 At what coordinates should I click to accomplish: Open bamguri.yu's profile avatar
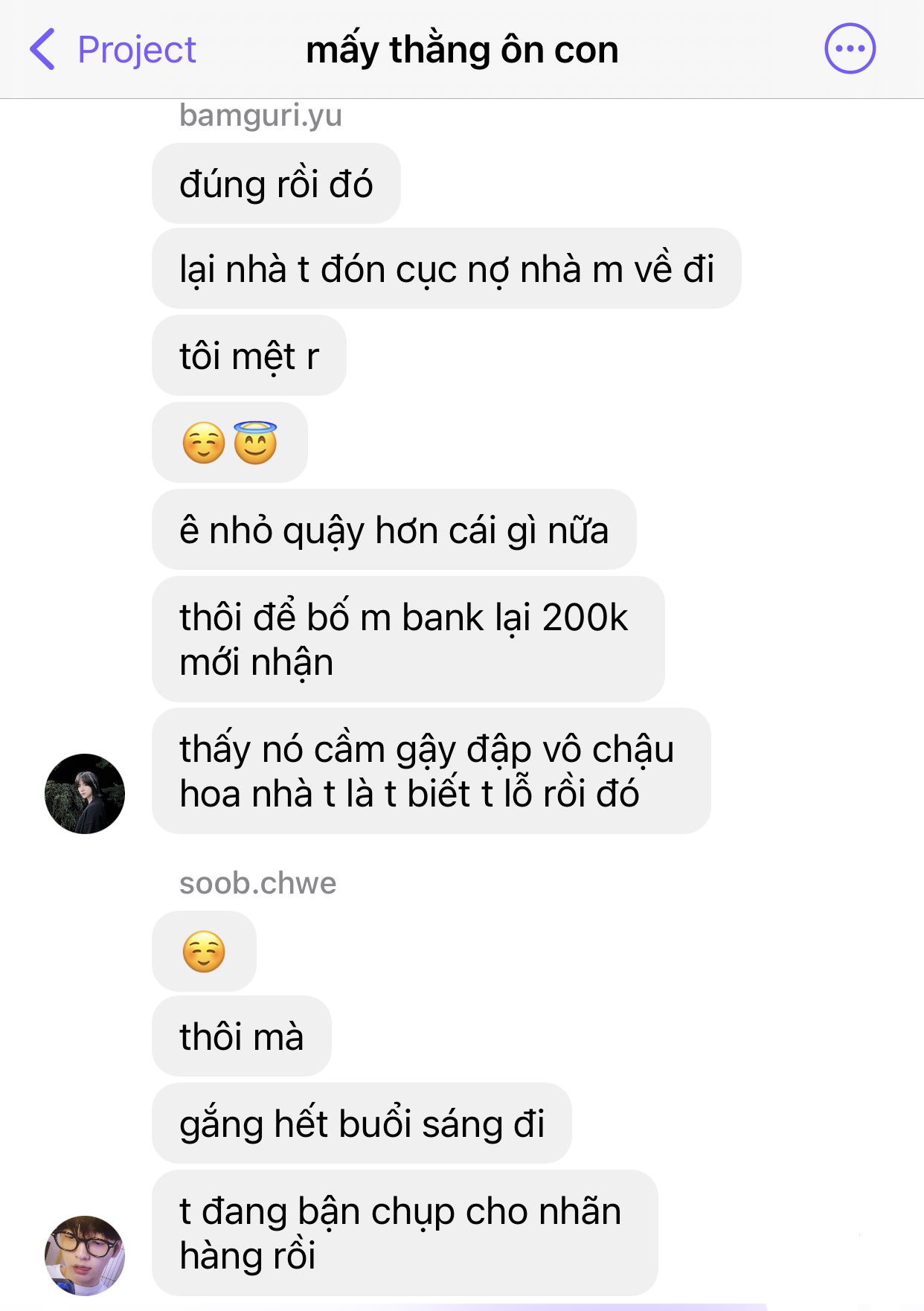[85, 793]
